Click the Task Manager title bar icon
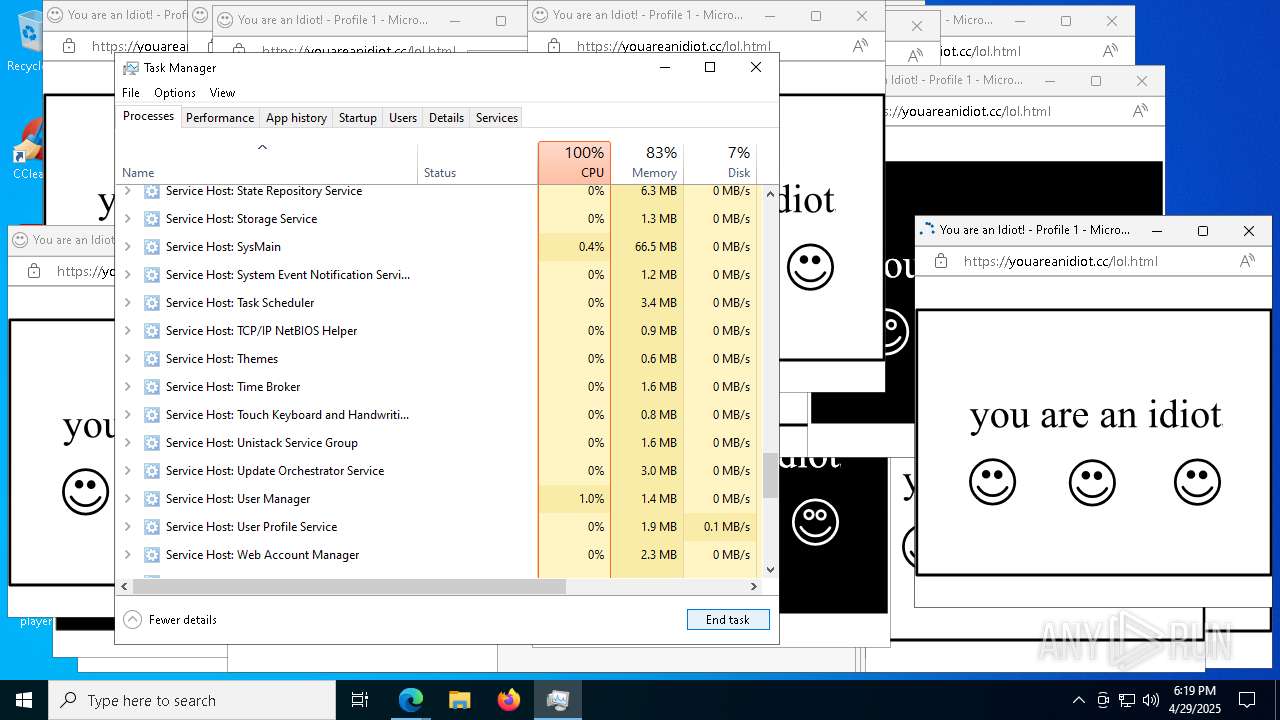This screenshot has height=720, width=1280. point(131,68)
